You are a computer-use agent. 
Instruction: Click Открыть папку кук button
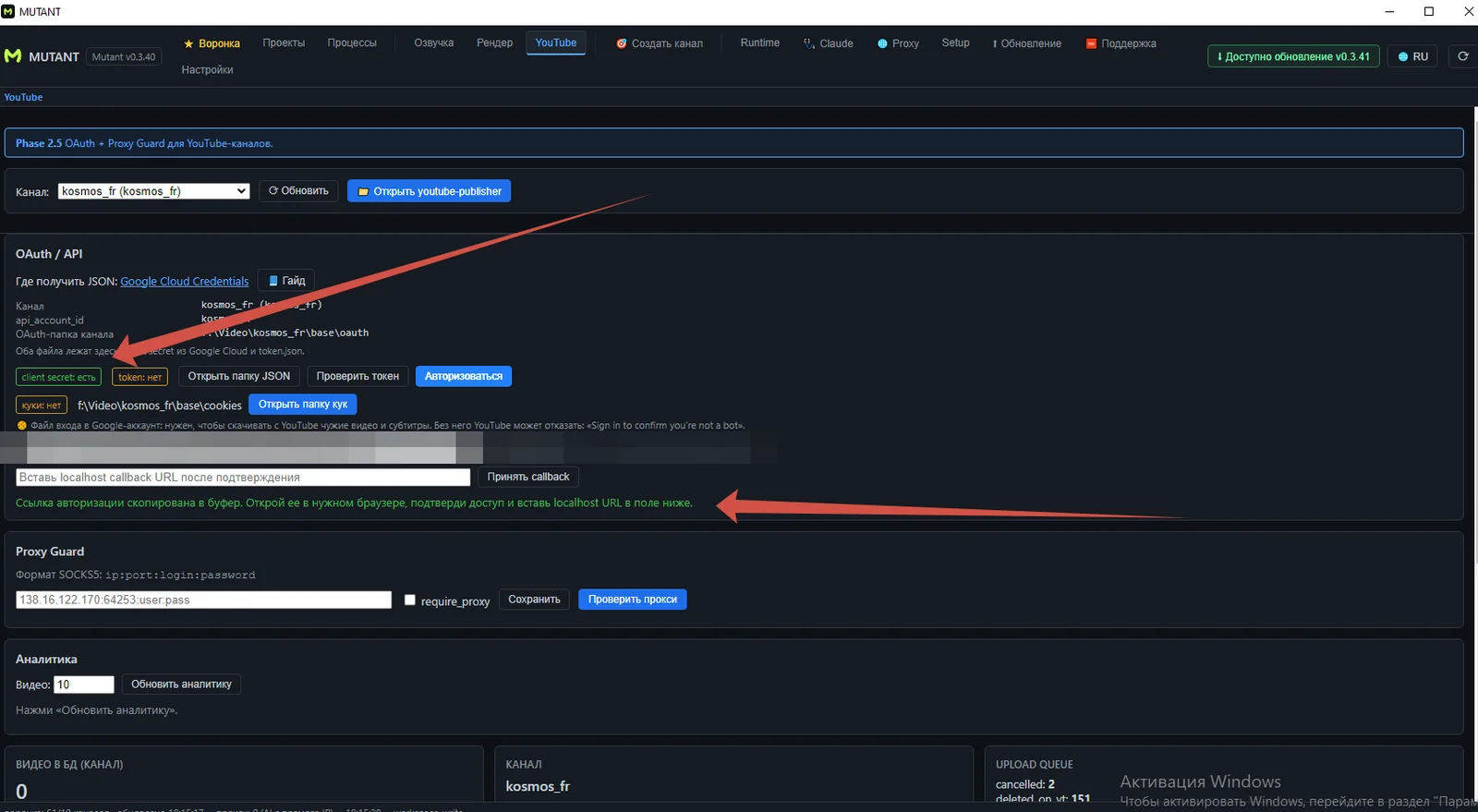(303, 405)
